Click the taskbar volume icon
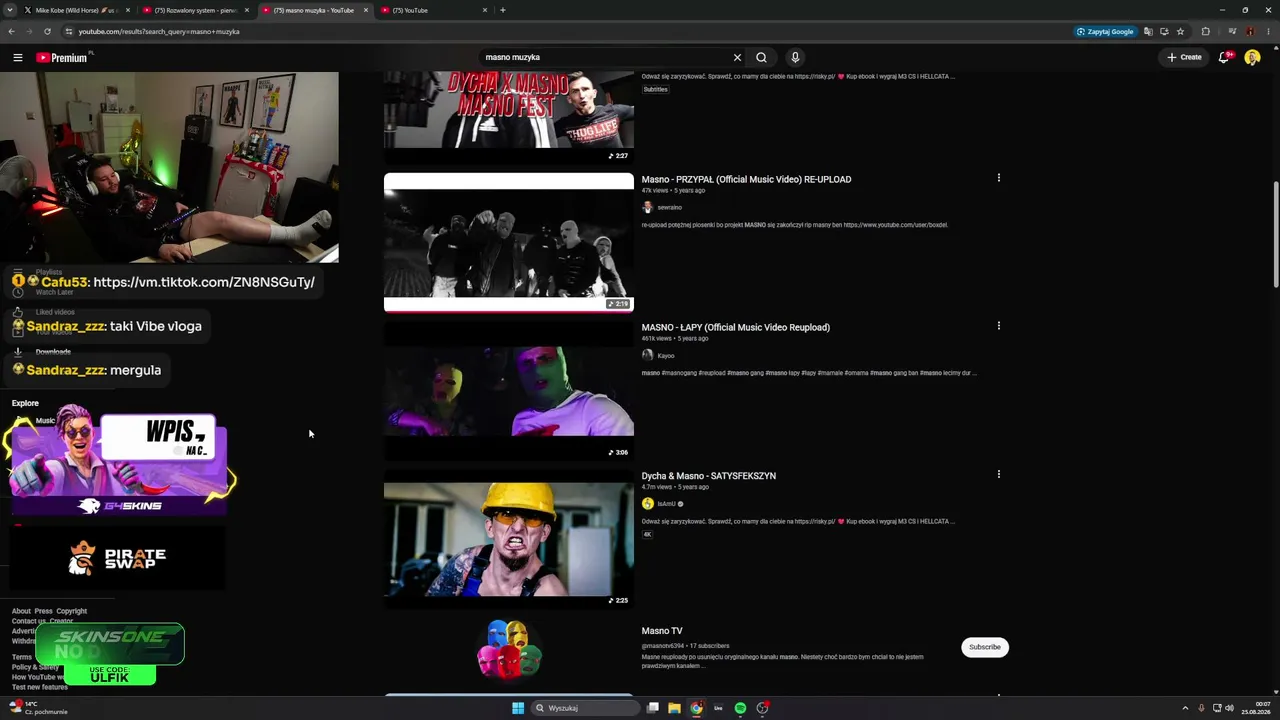1280x720 pixels. point(1229,708)
